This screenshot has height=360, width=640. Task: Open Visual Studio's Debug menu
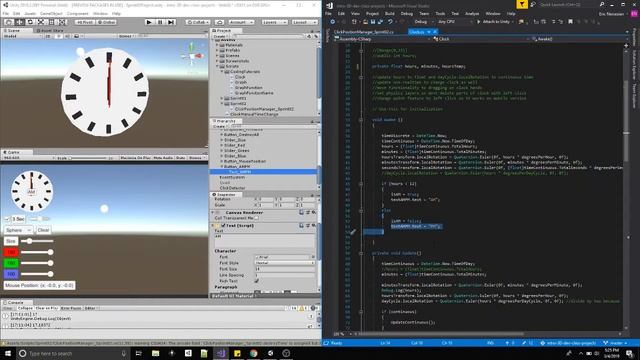click(407, 13)
